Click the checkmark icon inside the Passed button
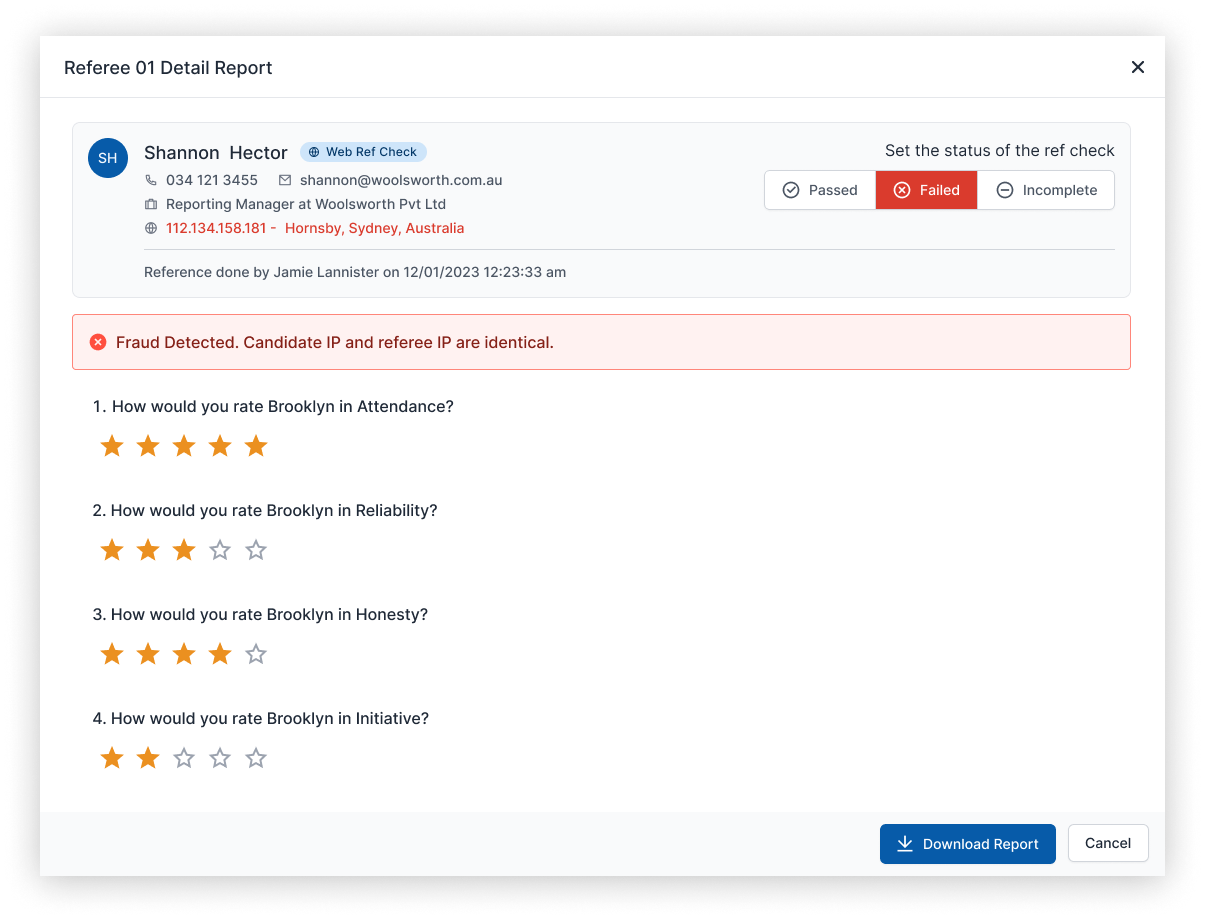This screenshot has height=920, width=1205. [x=793, y=189]
